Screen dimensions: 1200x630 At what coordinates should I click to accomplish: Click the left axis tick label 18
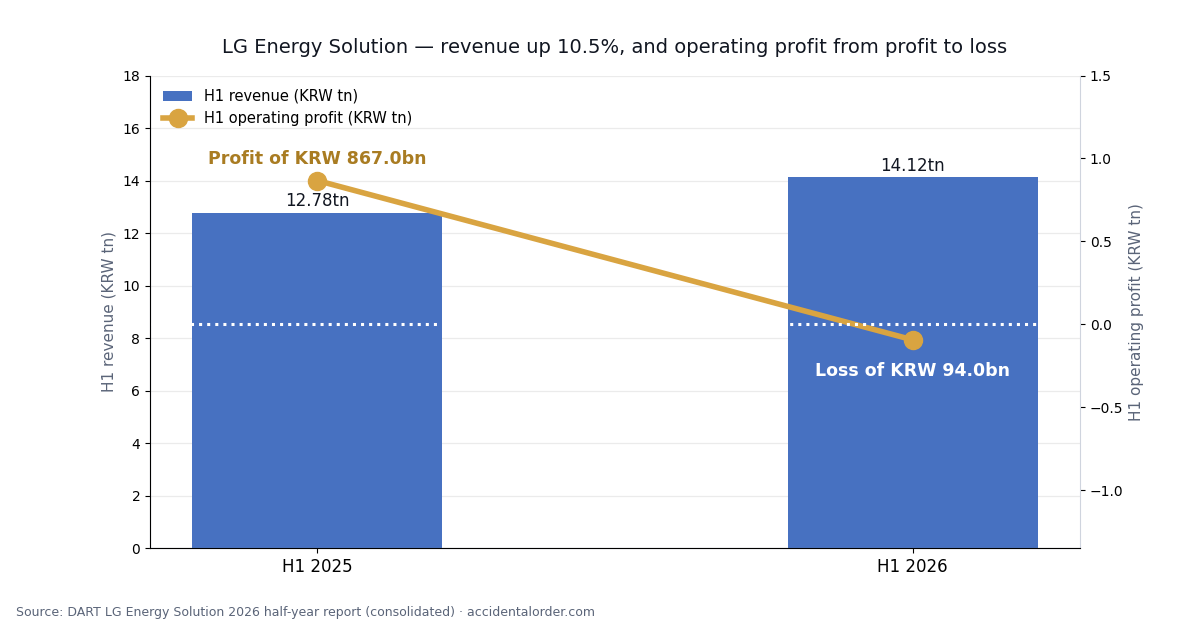coord(131,76)
